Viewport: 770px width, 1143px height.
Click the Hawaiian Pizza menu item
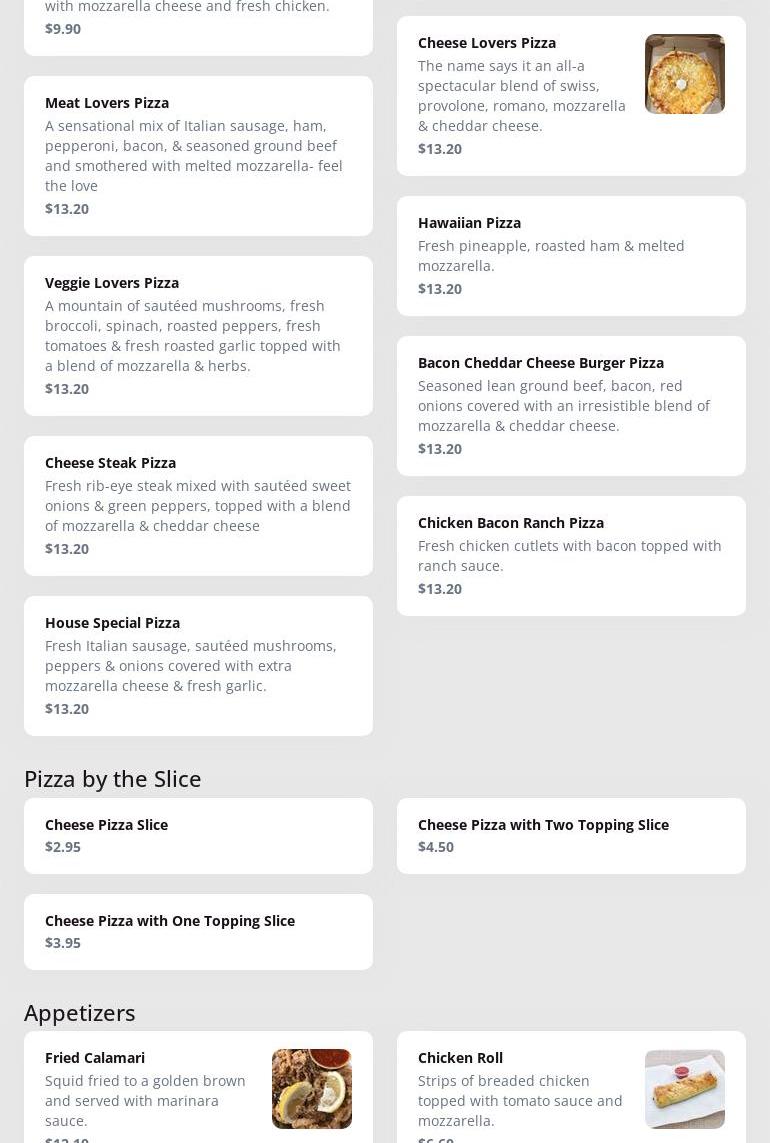coord(571,256)
